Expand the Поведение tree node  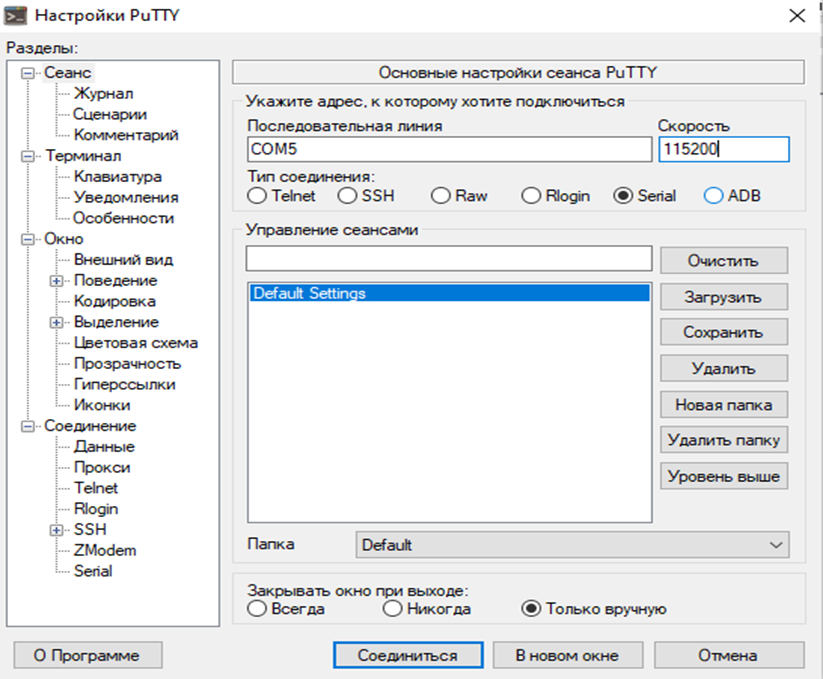[57, 281]
